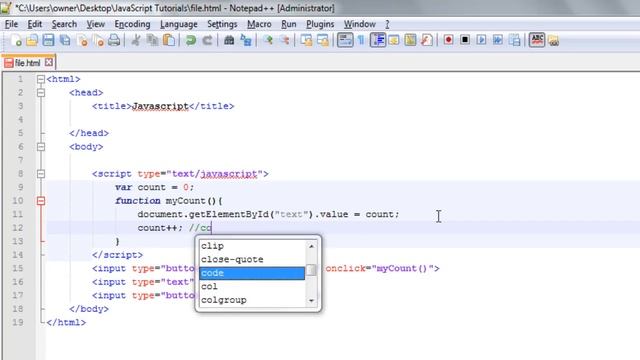
Task: Click the Start Recording macro icon
Action: pos(448,40)
